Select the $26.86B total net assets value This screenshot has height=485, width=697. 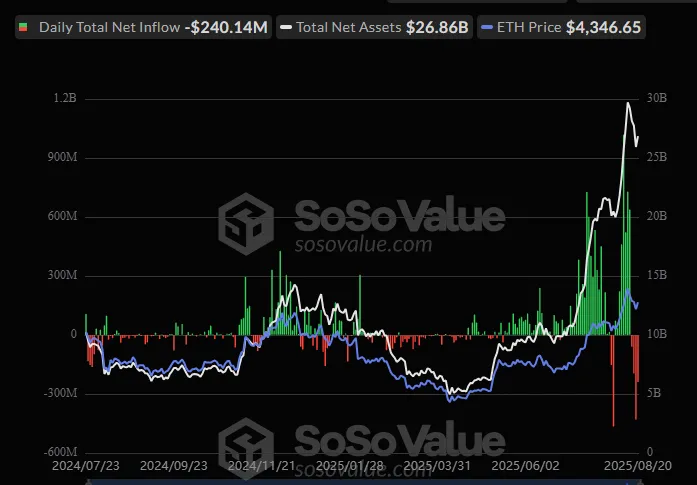[437, 27]
